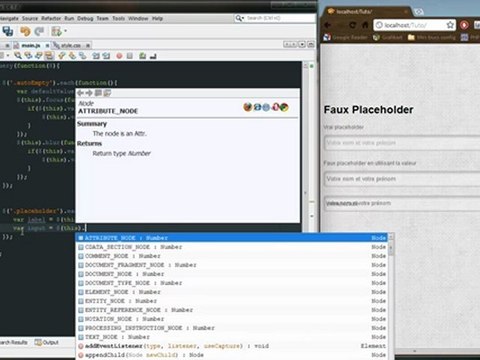Open the Run menu
Viewport: 480px width, 360px height.
coord(69,18)
